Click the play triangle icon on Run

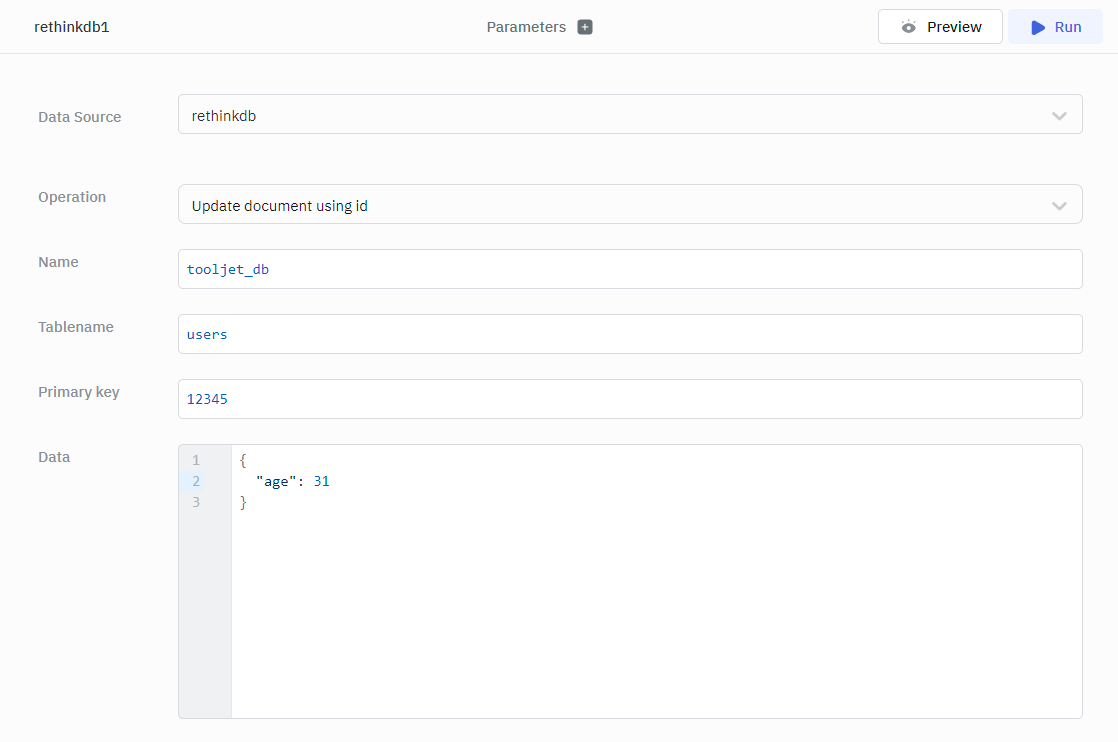[x=1038, y=27]
